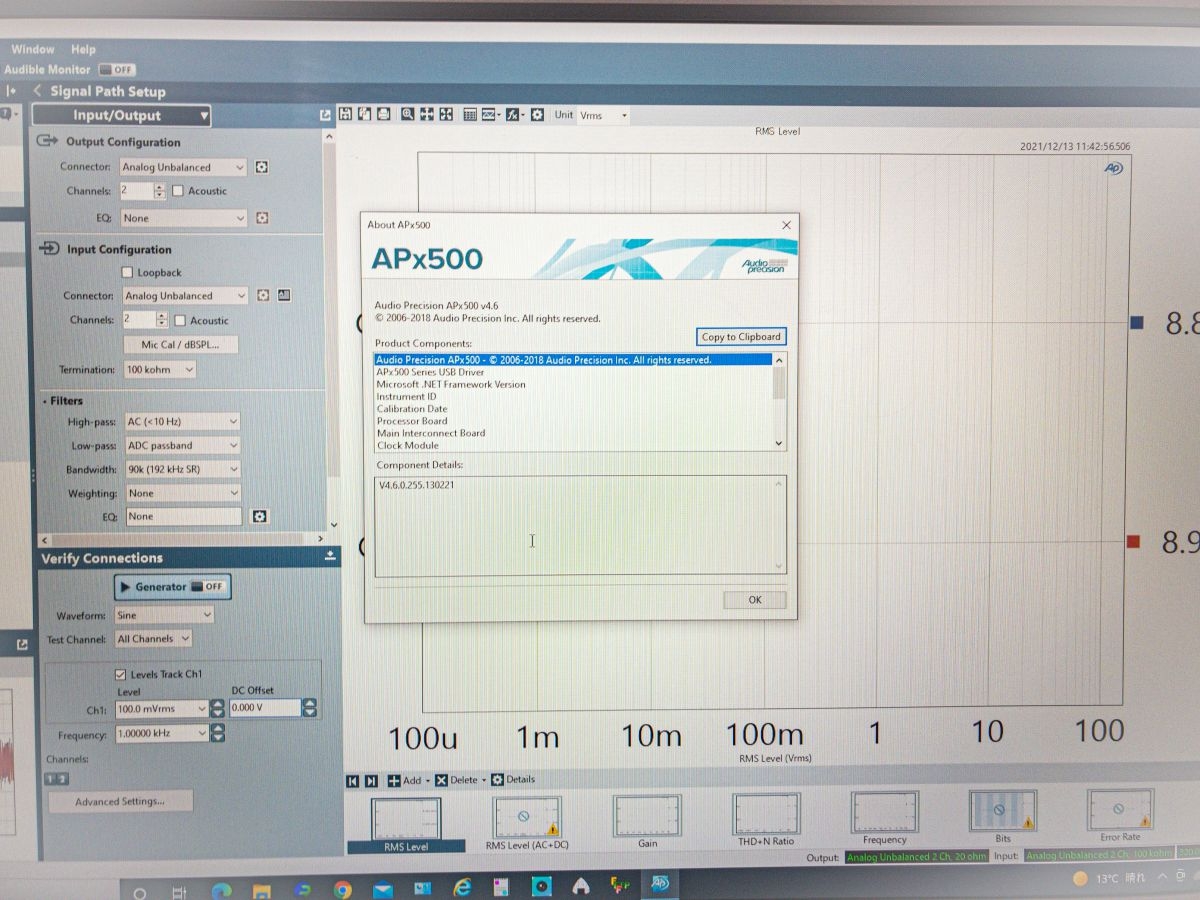Image resolution: width=1200 pixels, height=900 pixels.
Task: Click the zoom magnifier icon in graph toolbar
Action: 408,115
